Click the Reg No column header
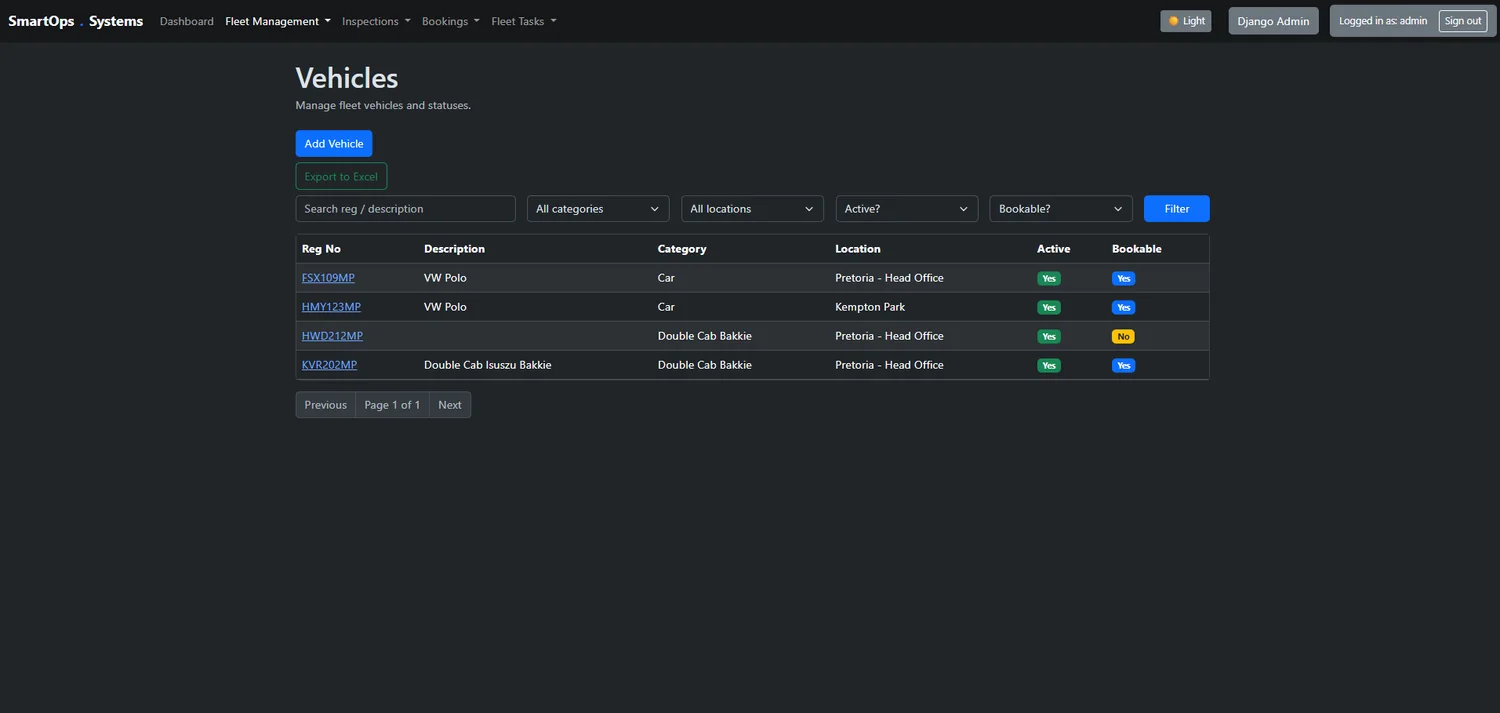This screenshot has width=1500, height=713. pos(321,249)
